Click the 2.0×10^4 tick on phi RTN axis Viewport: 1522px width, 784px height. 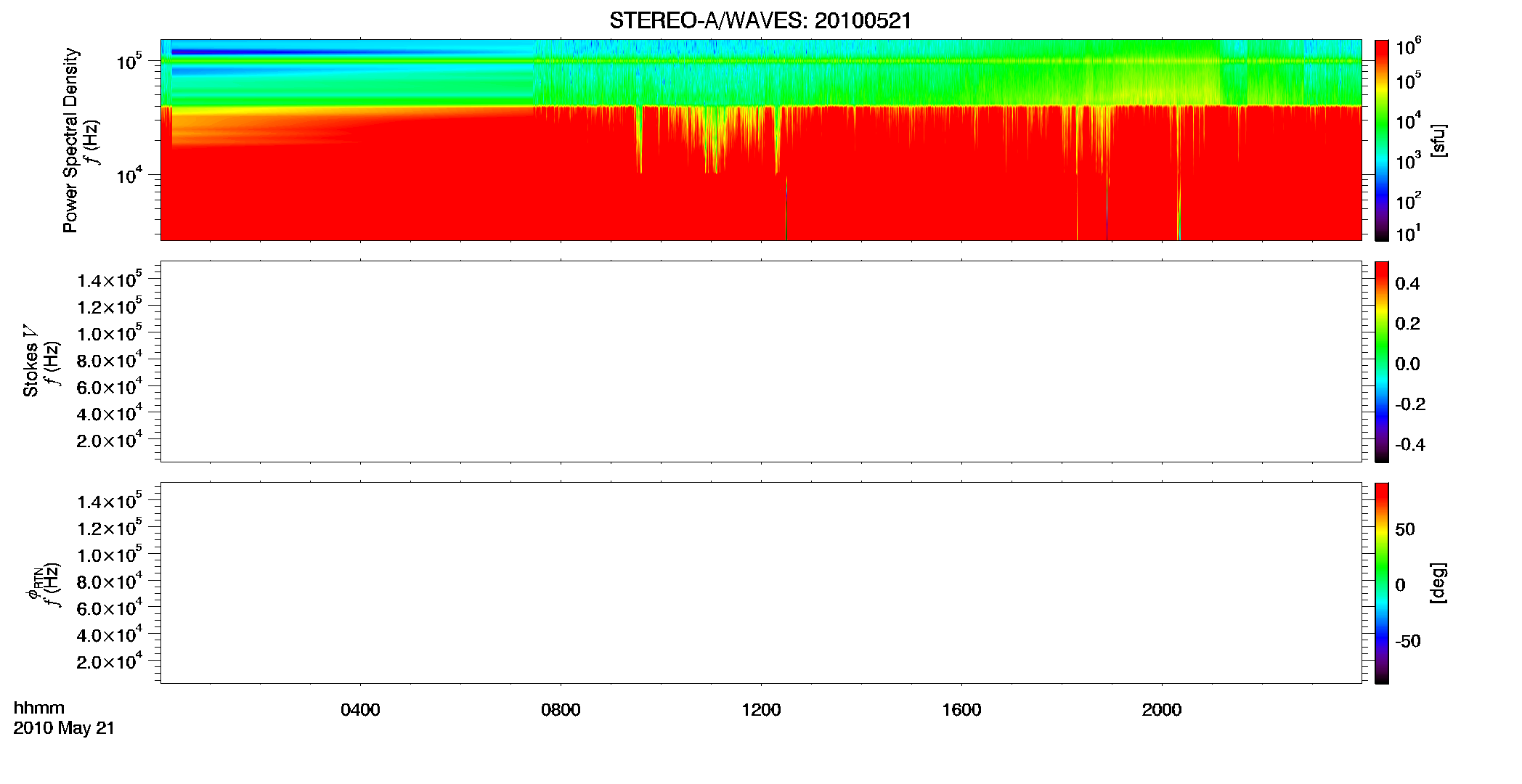(109, 661)
